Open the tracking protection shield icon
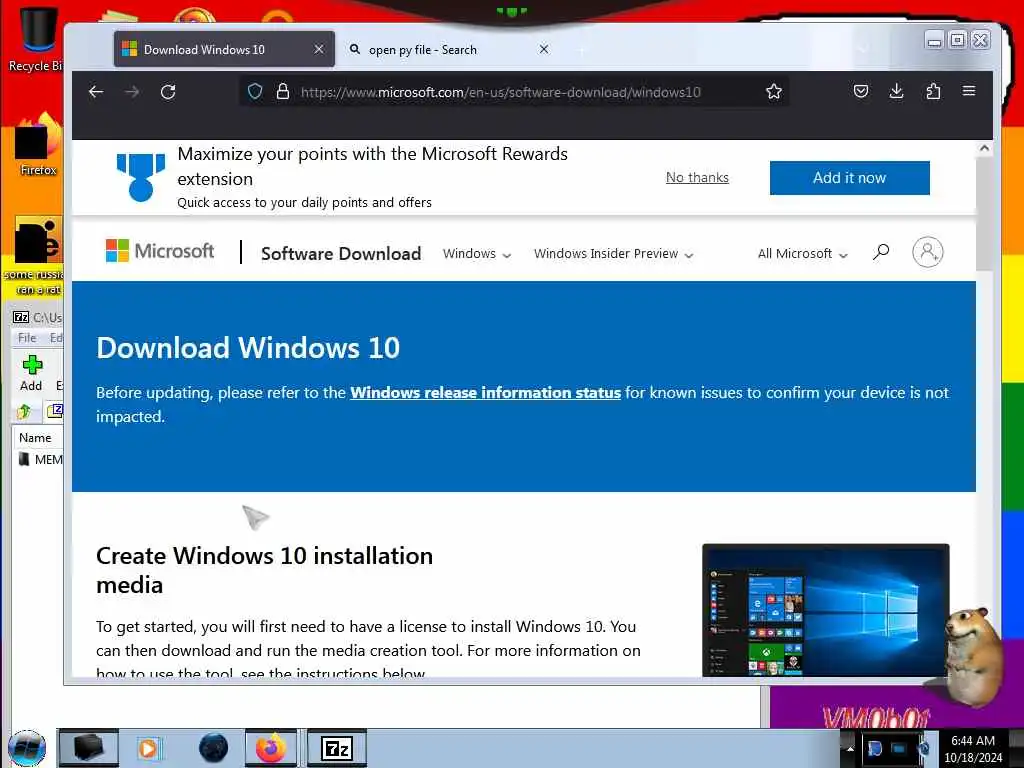 point(255,91)
